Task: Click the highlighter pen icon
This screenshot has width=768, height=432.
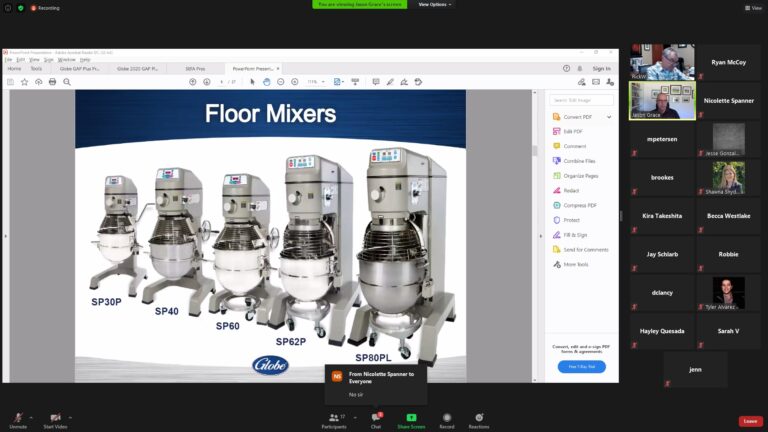Action: tap(390, 82)
